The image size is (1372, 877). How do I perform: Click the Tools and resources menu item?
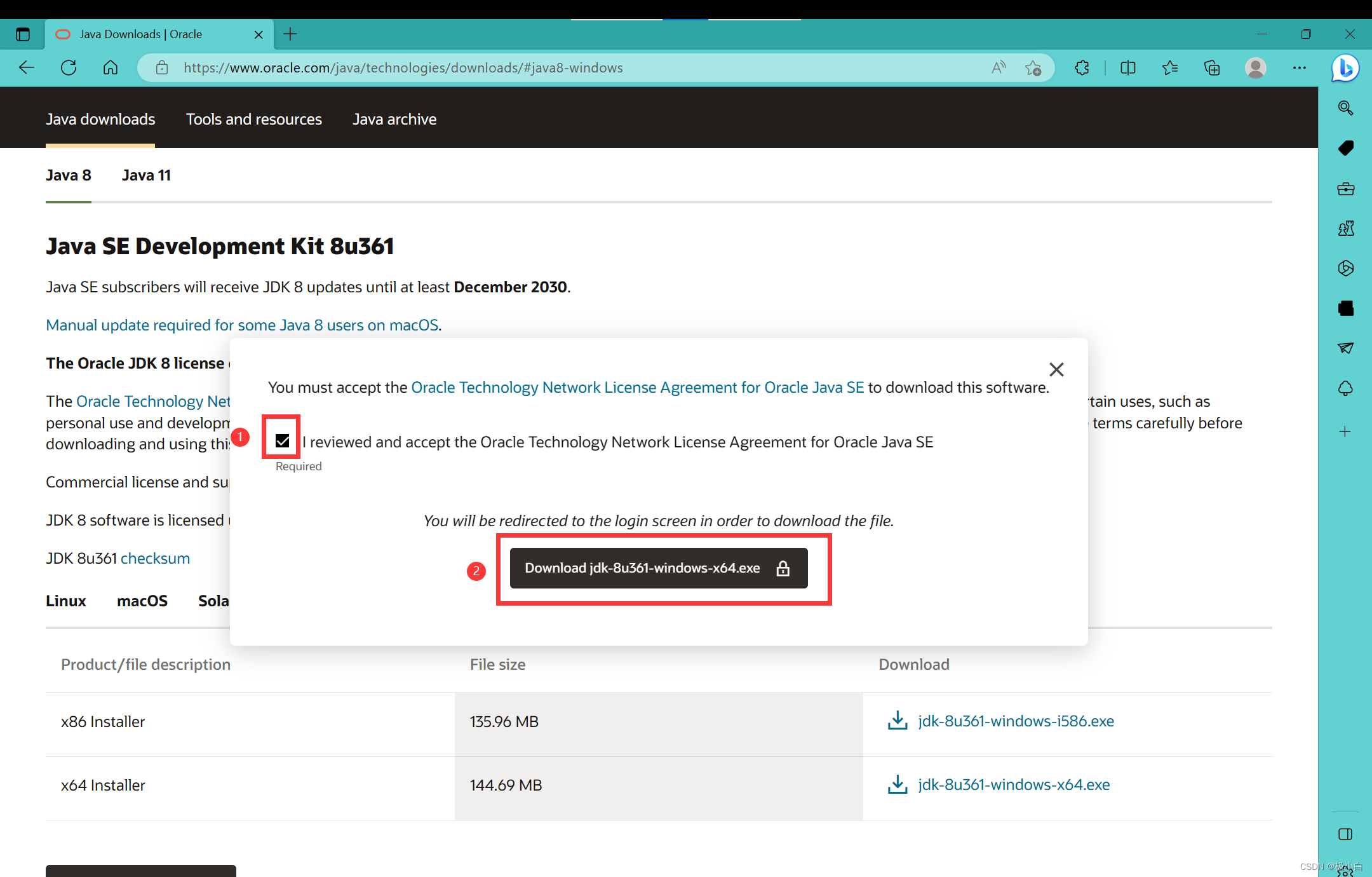[253, 118]
